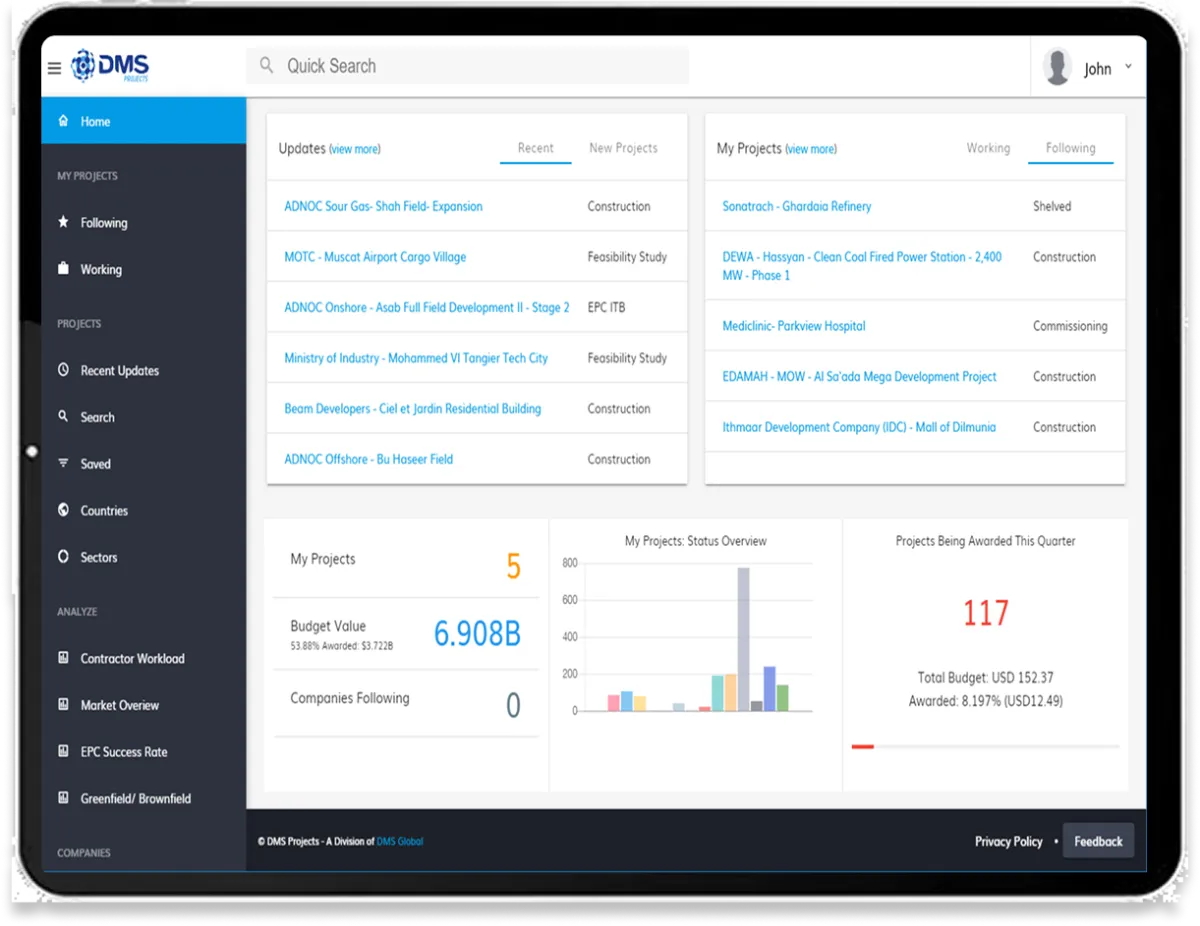Image resolution: width=1200 pixels, height=926 pixels.
Task: Open Sonatrach - Ghardaia Refinery project
Action: point(797,206)
